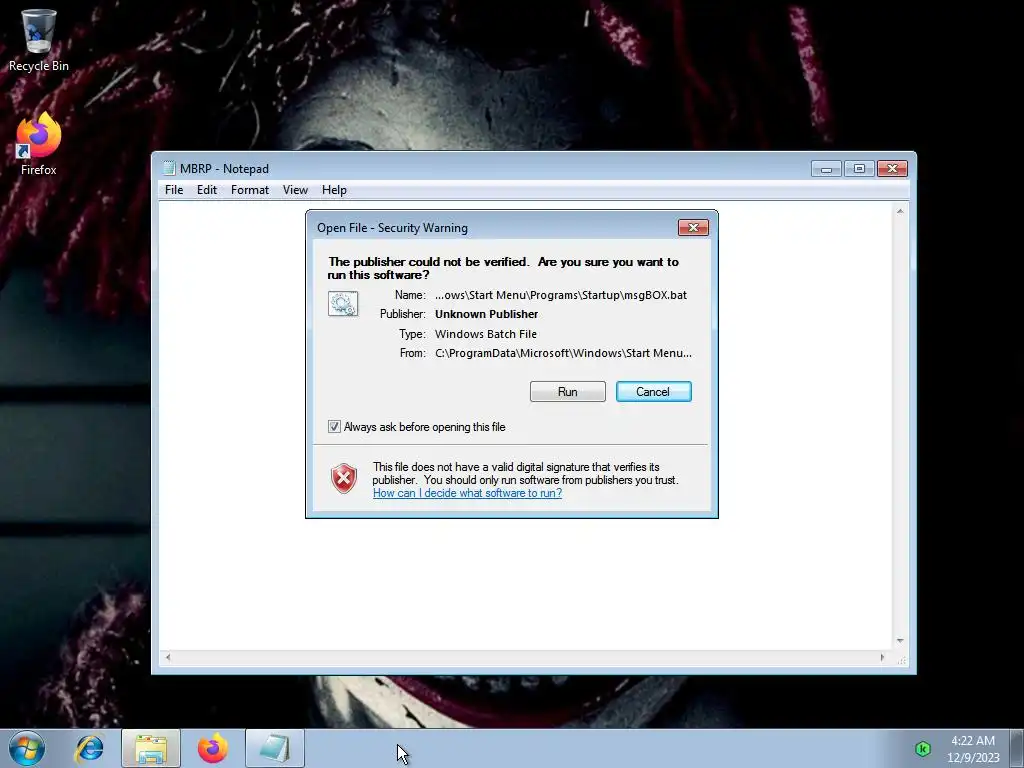
Task: Select the Firefox desktop shortcut
Action: 39,144
